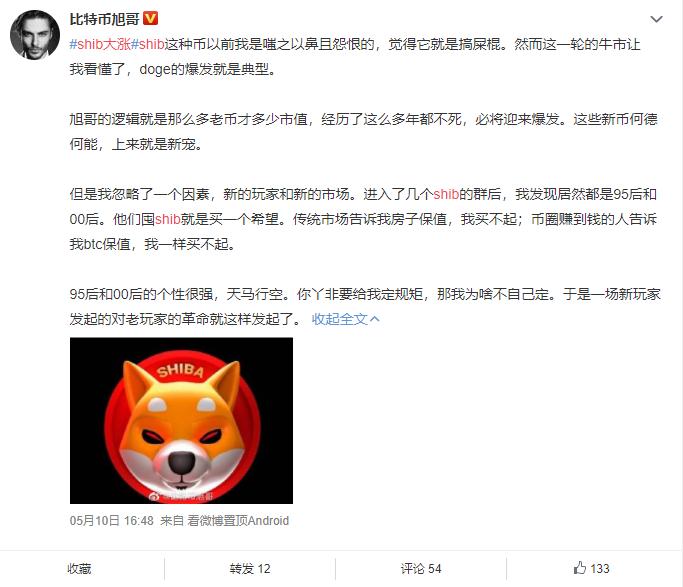Open 评论 54 comments section
Viewport: 683px width, 587px height.
(x=421, y=568)
